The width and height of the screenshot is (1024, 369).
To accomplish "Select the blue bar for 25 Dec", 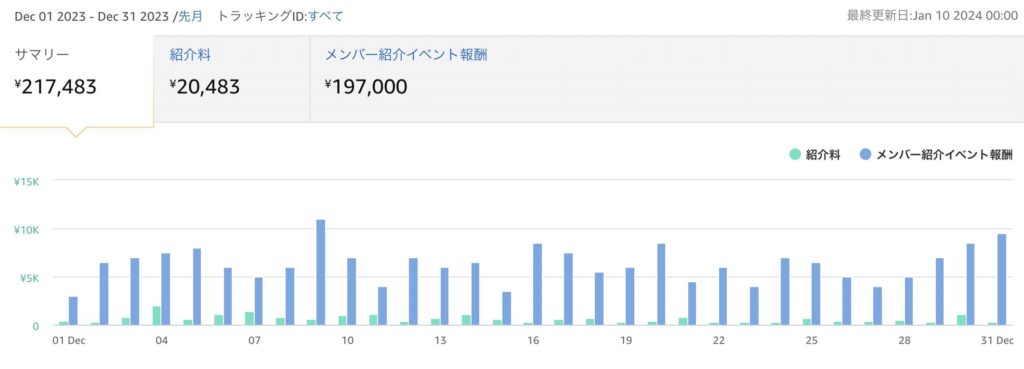I will pyautogui.click(x=816, y=294).
